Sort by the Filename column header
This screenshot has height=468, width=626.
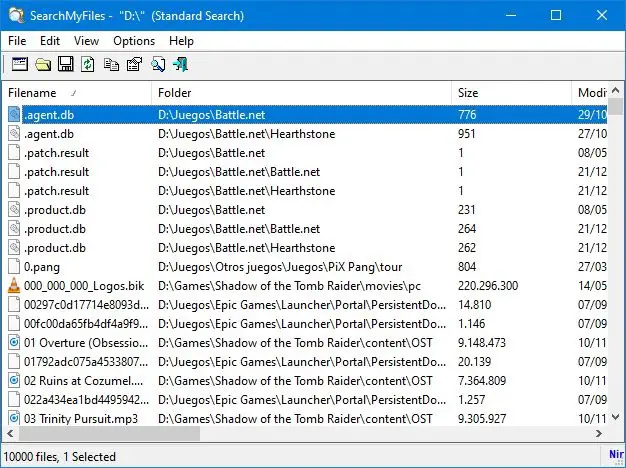pyautogui.click(x=77, y=93)
